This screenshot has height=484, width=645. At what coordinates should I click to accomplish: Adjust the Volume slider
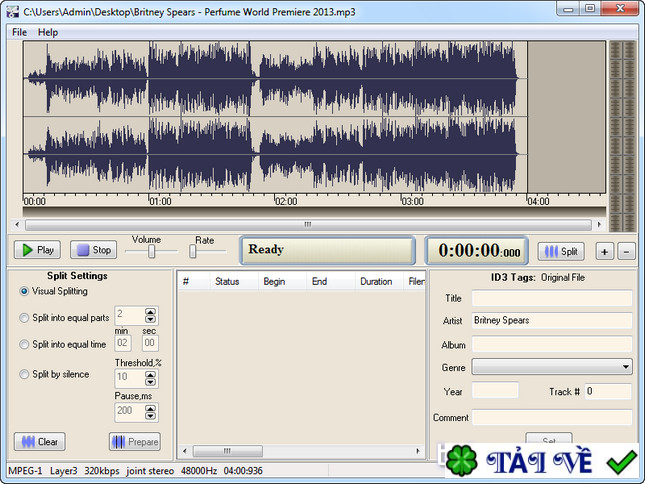pyautogui.click(x=151, y=252)
